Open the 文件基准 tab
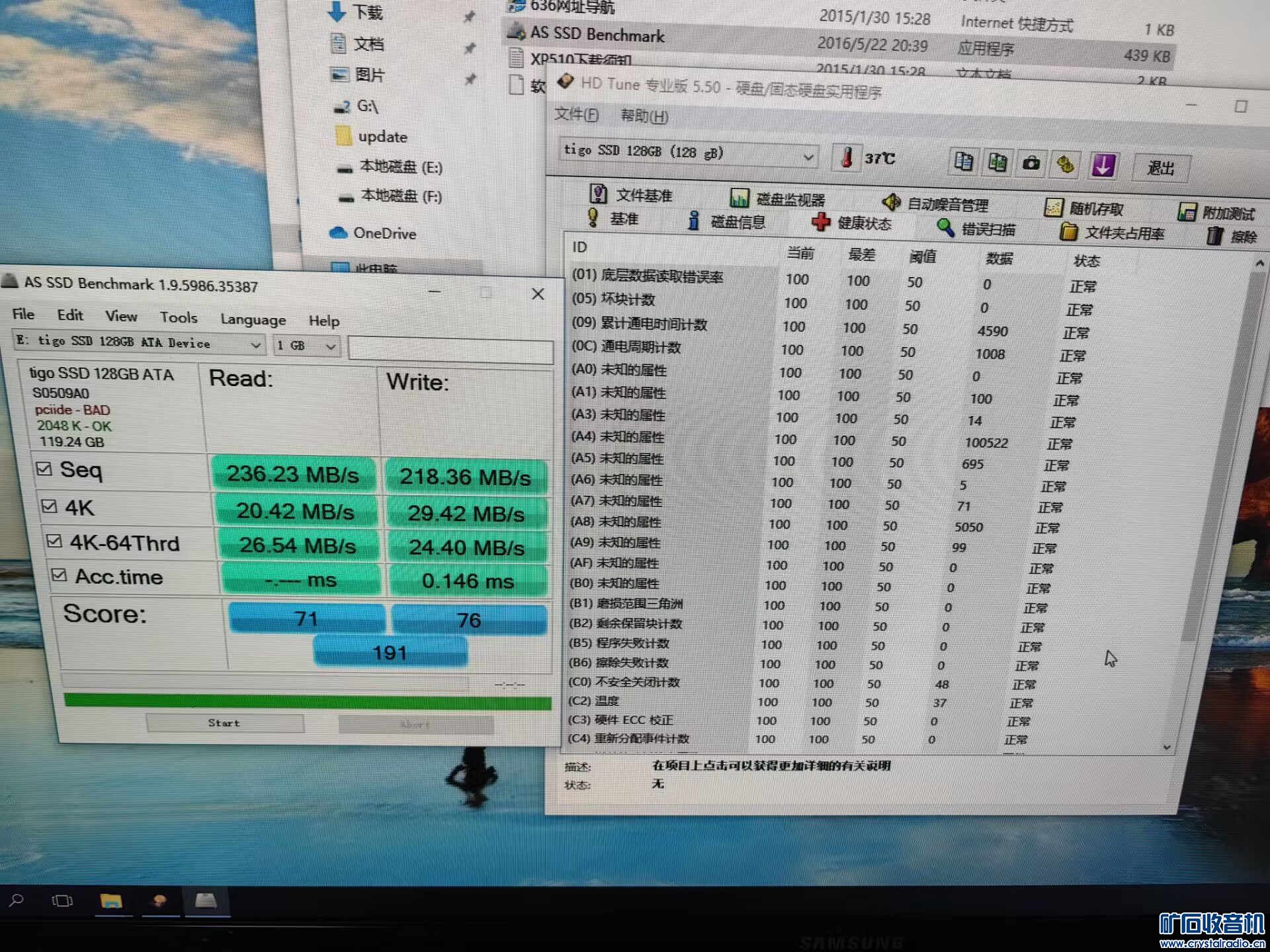 coord(630,194)
